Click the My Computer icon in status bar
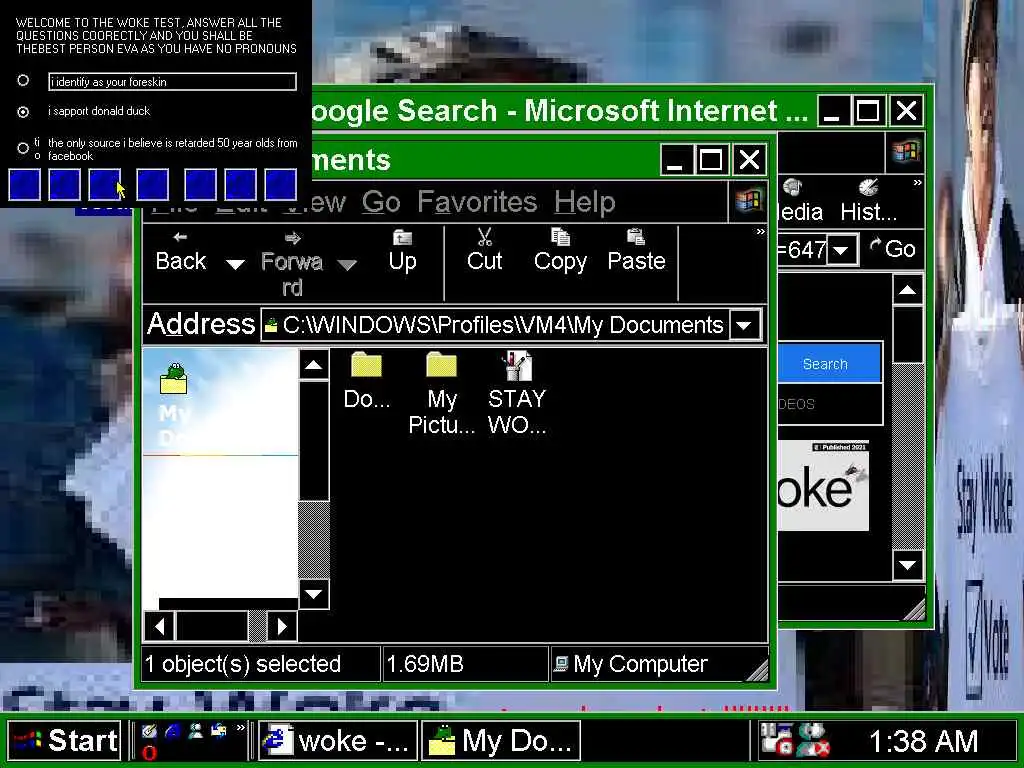 click(560, 664)
